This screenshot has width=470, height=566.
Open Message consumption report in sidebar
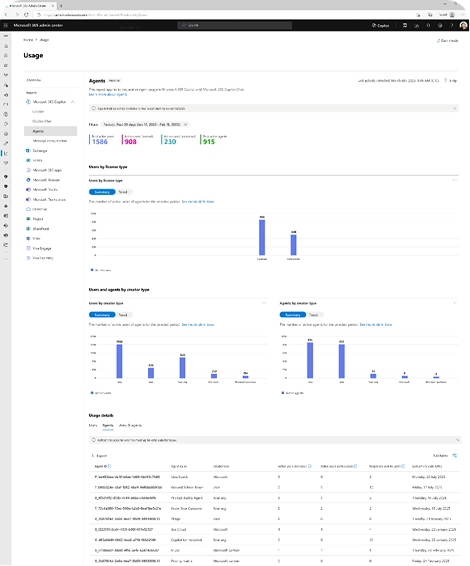click(x=50, y=141)
